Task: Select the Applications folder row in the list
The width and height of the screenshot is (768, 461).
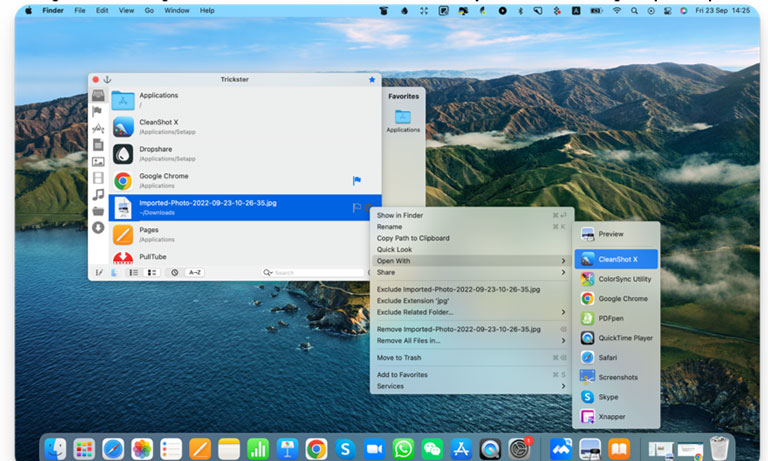Action: click(245, 100)
